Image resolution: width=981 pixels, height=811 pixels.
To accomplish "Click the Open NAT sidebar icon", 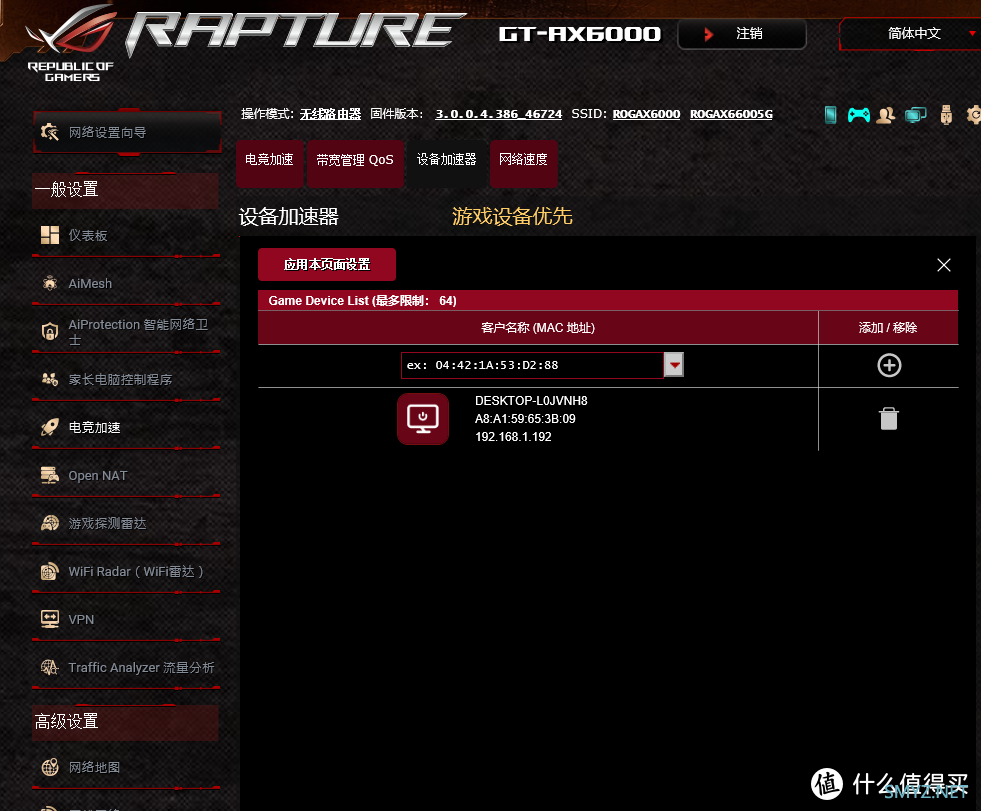I will click(50, 476).
